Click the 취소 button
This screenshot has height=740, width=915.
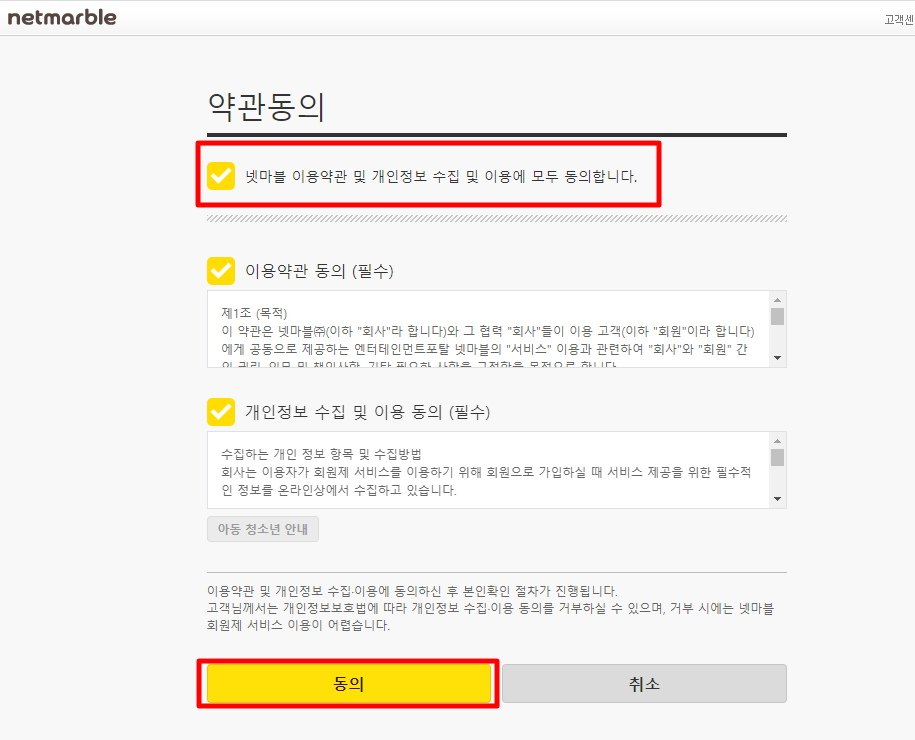pos(644,683)
